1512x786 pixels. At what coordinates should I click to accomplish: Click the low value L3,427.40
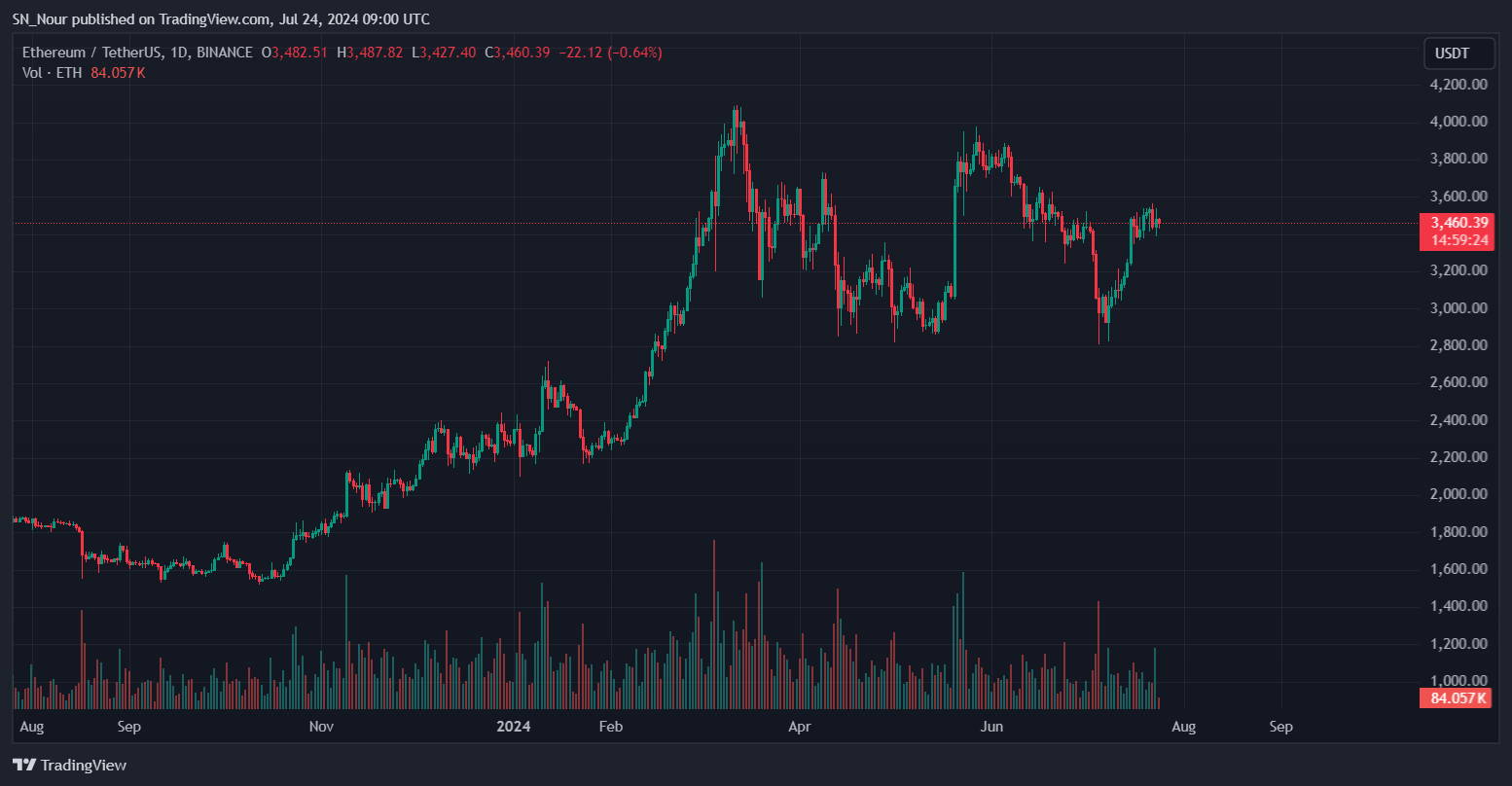pyautogui.click(x=444, y=53)
